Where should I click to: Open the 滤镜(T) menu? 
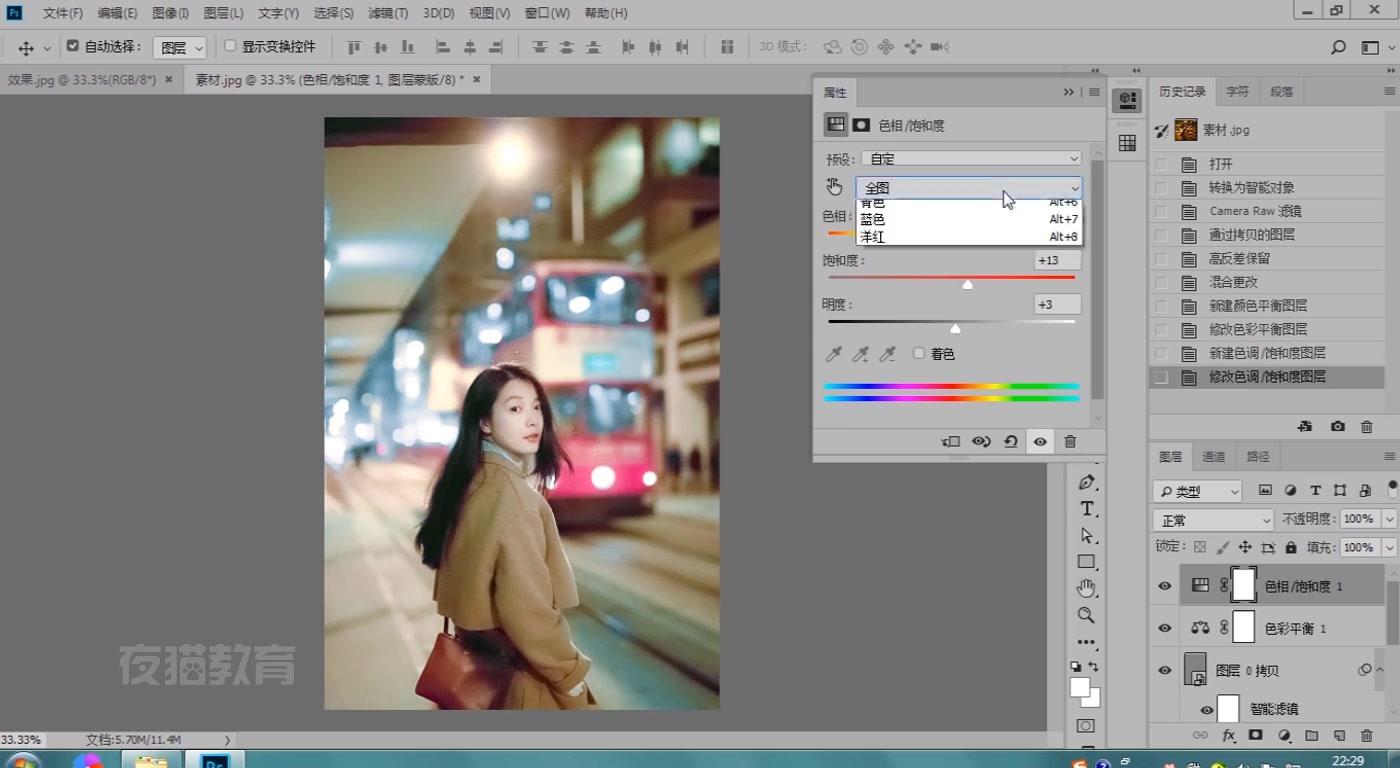point(387,13)
